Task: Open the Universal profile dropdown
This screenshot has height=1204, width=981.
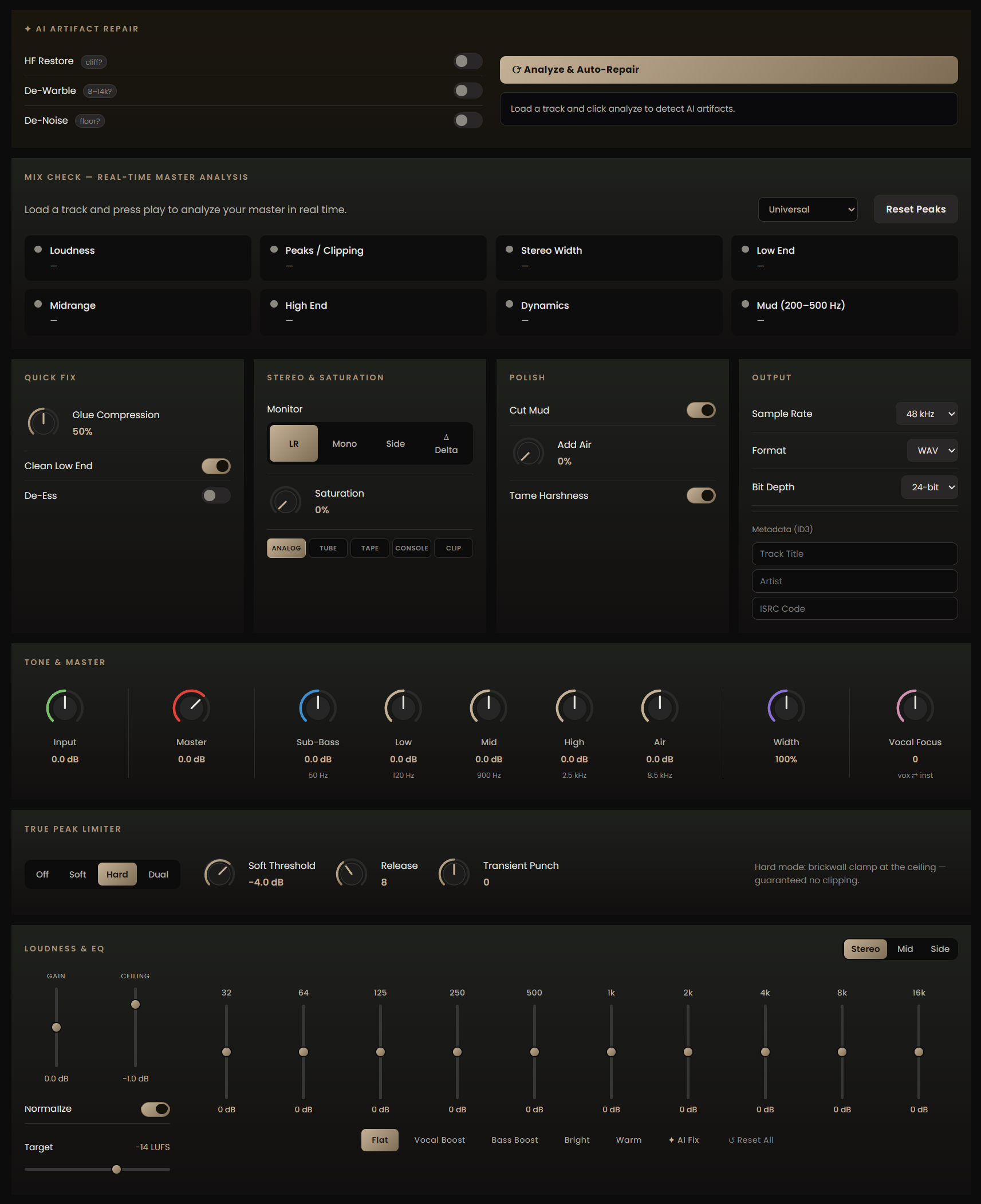Action: click(x=807, y=210)
